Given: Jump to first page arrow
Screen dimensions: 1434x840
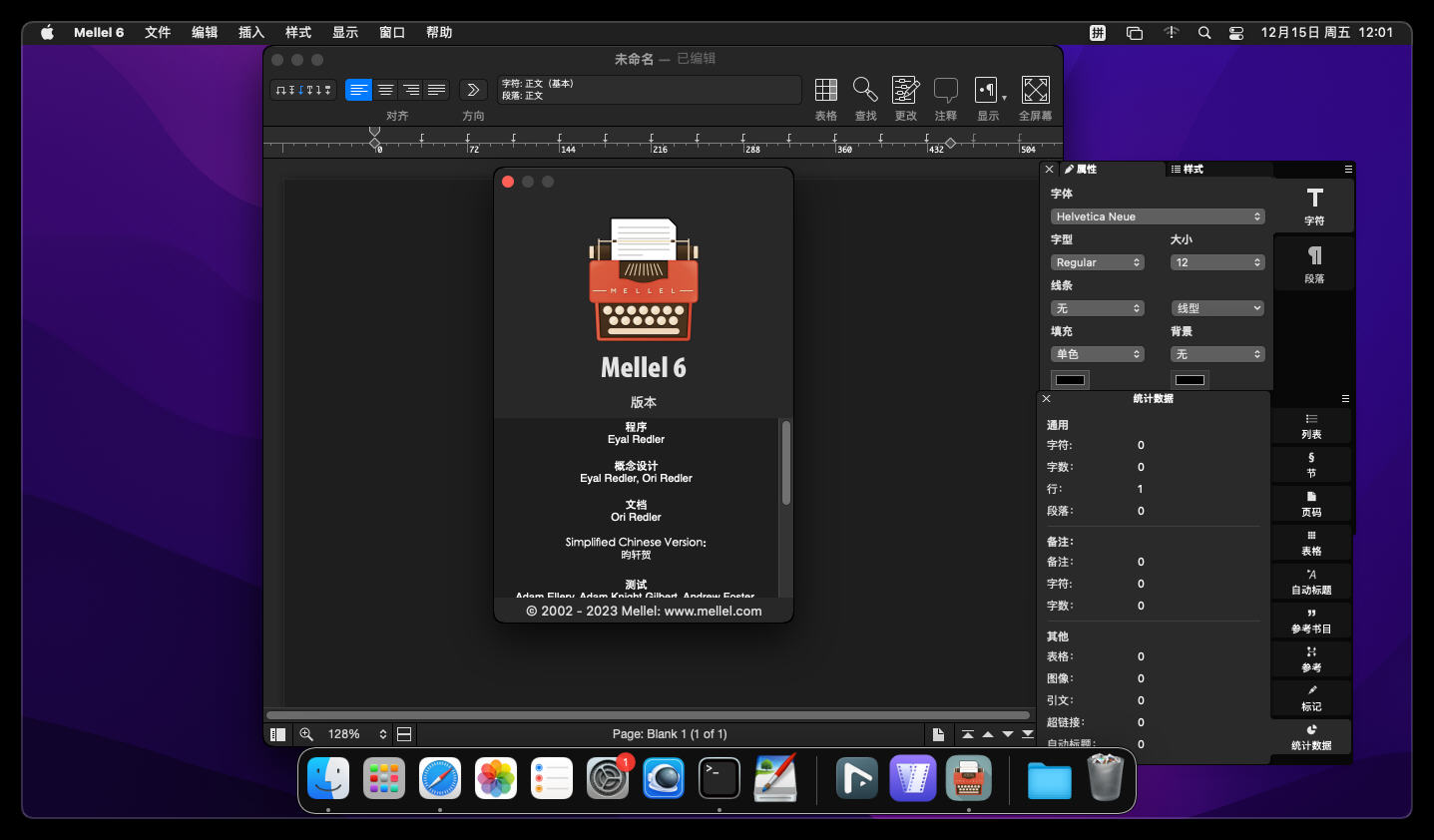Looking at the screenshot, I should [967, 734].
